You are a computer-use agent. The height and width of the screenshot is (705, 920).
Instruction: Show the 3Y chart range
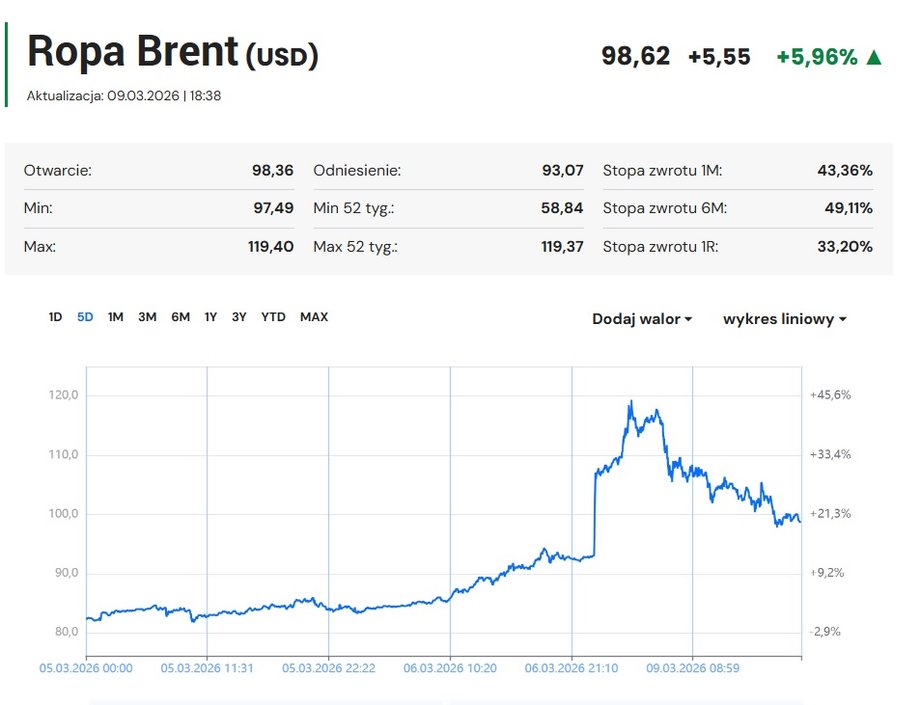239,317
